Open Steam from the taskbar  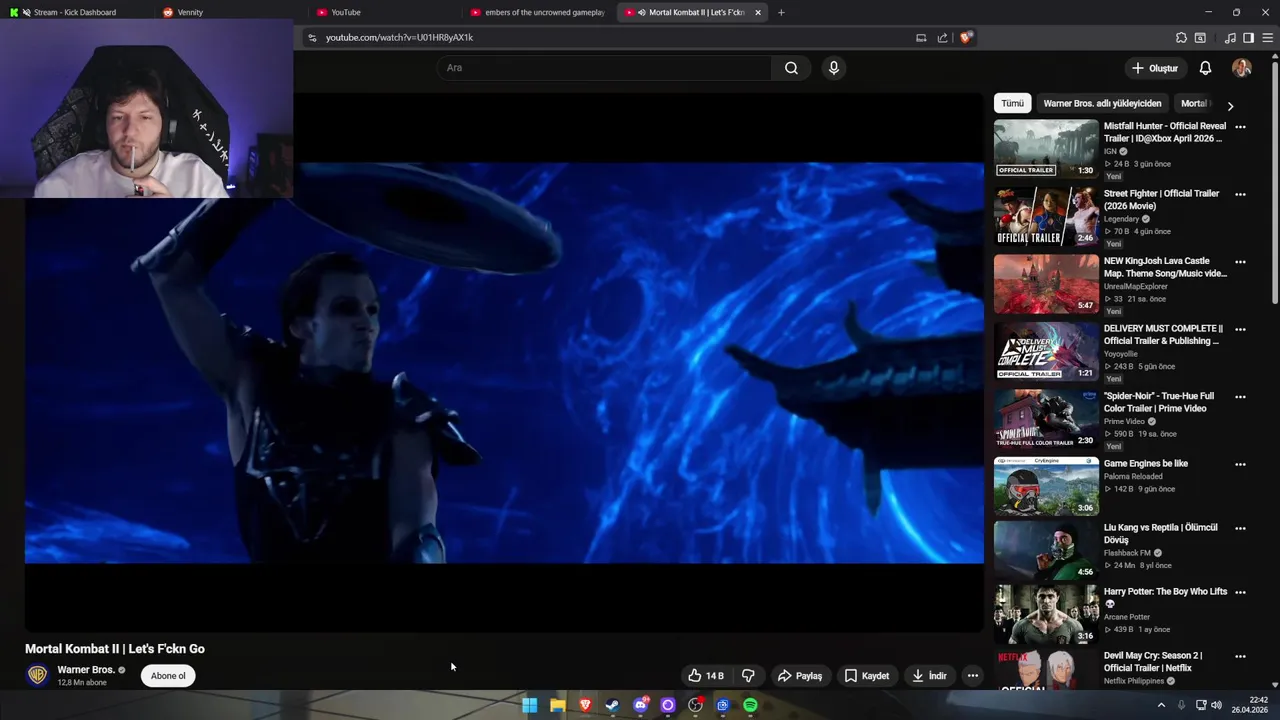[x=612, y=705]
